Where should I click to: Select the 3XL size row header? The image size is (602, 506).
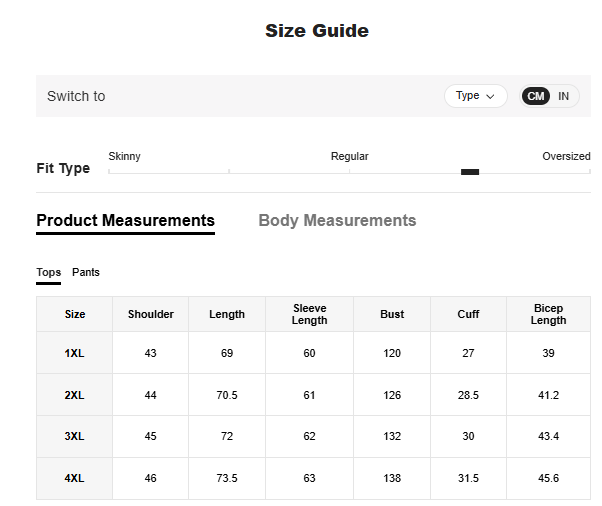(x=75, y=437)
